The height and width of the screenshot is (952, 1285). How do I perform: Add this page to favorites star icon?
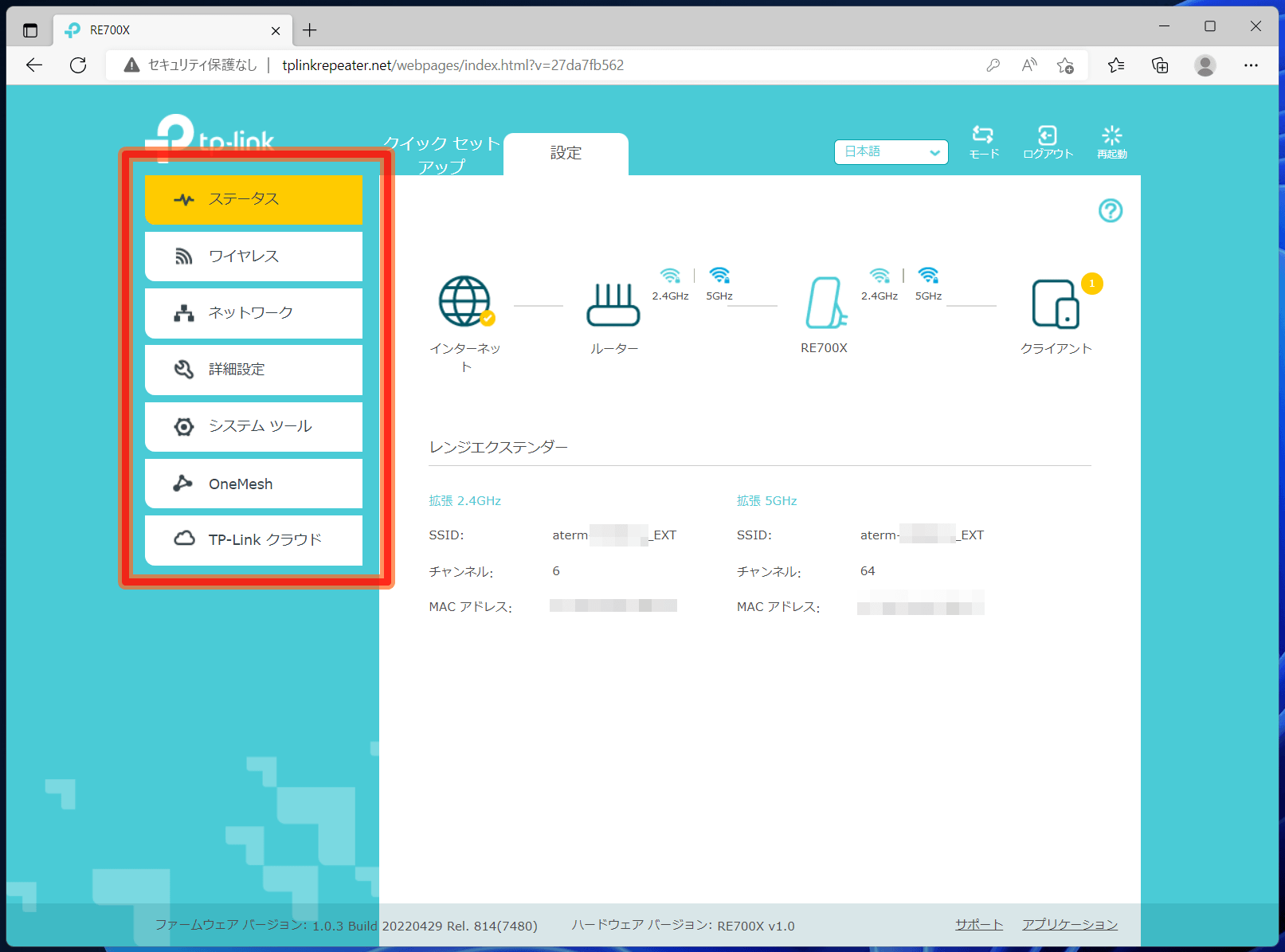pos(1065,65)
